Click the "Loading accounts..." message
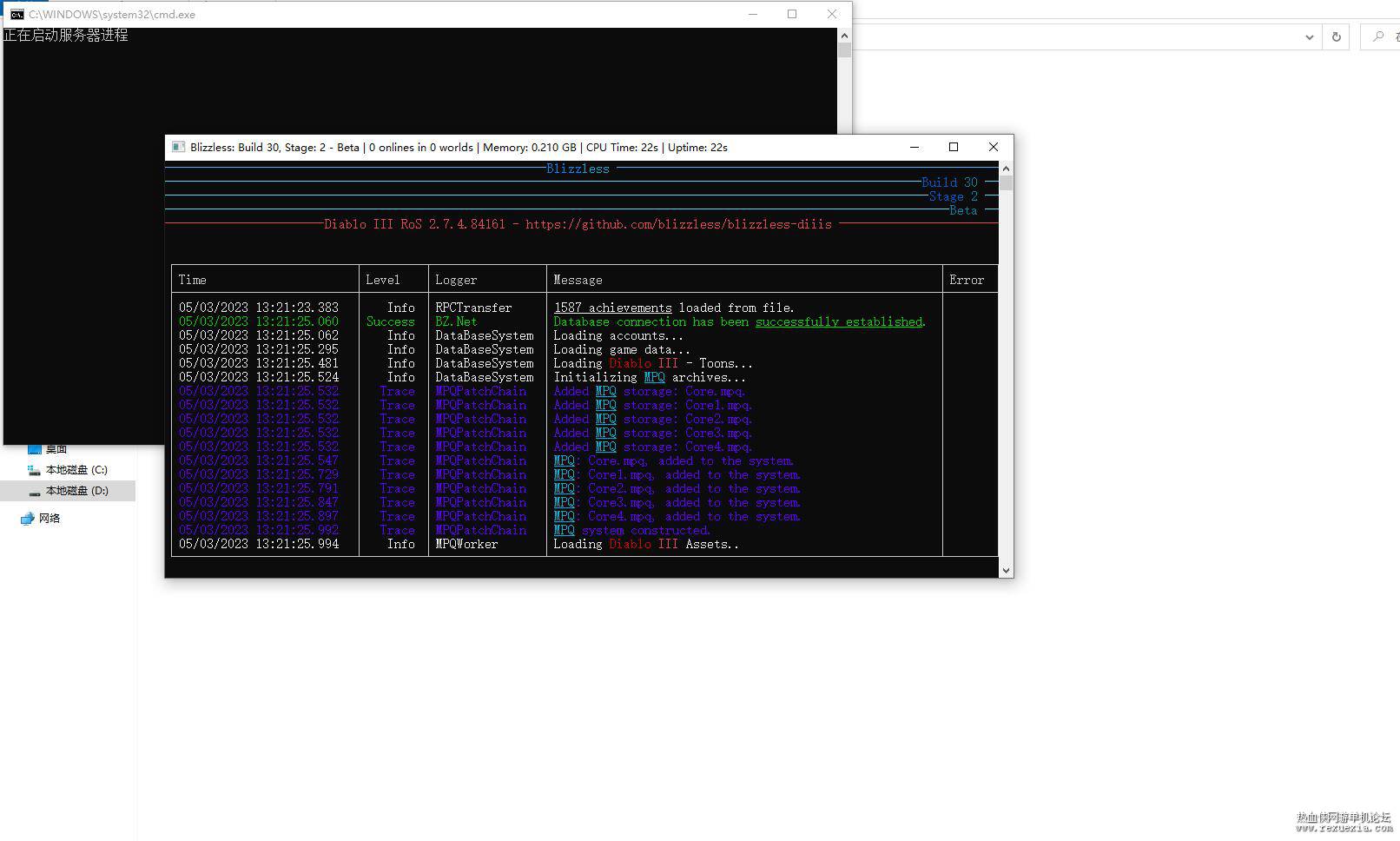 click(618, 335)
